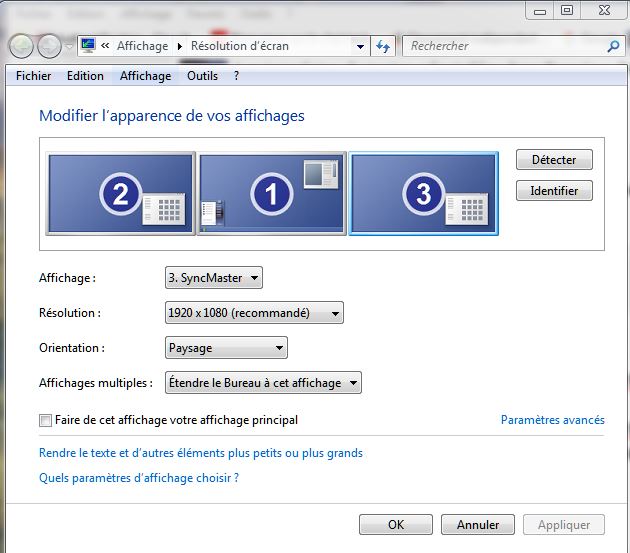Open the Outils menu
Screen dimensions: 630x553
point(202,76)
